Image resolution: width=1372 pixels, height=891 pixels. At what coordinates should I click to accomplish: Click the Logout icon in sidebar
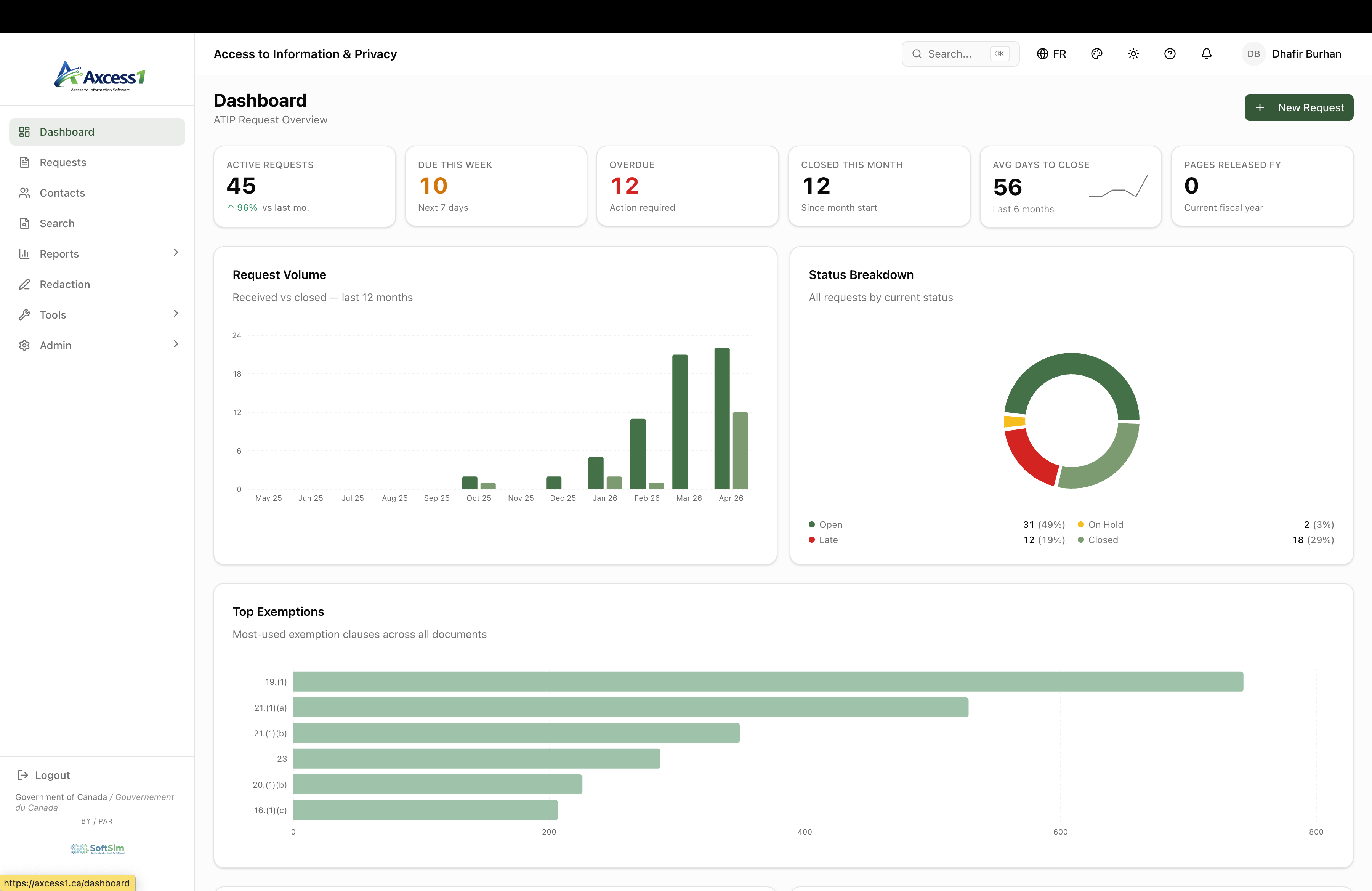23,775
